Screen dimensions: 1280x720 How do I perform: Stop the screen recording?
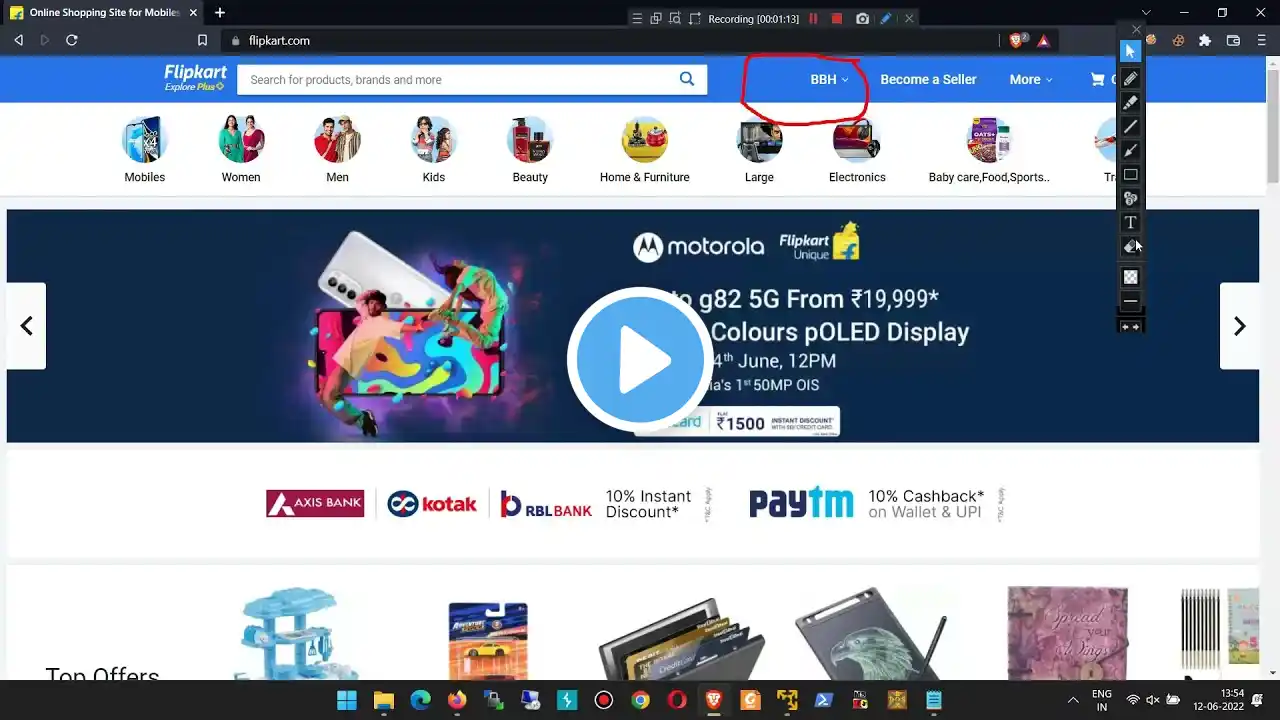[x=837, y=19]
